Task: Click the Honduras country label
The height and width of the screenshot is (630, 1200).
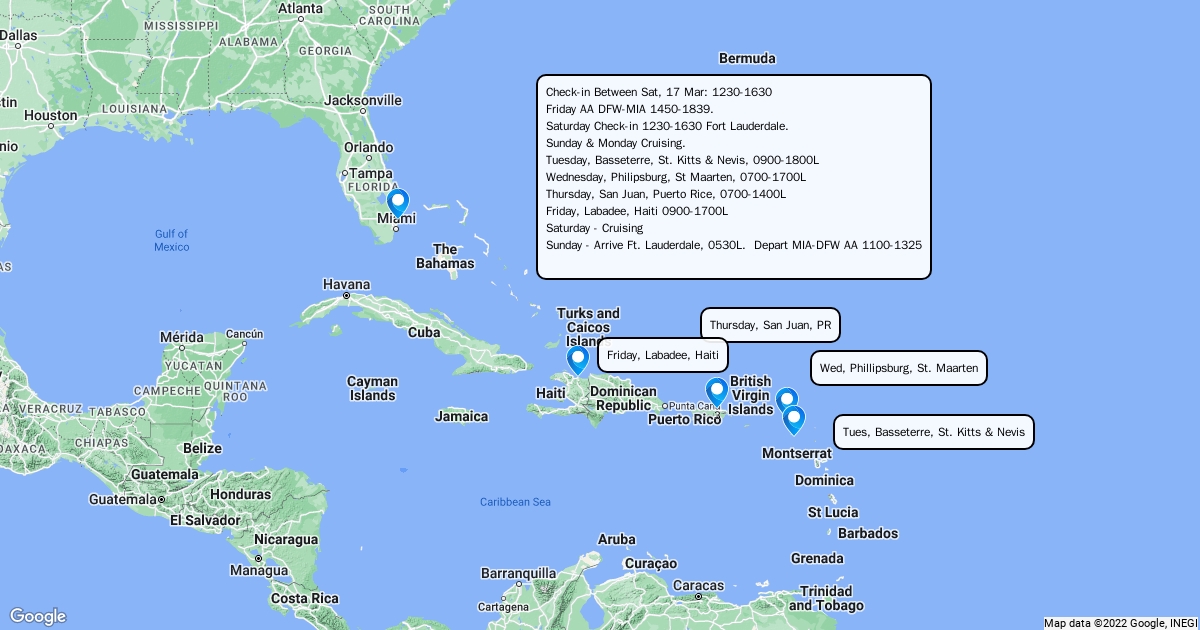Action: pos(240,494)
